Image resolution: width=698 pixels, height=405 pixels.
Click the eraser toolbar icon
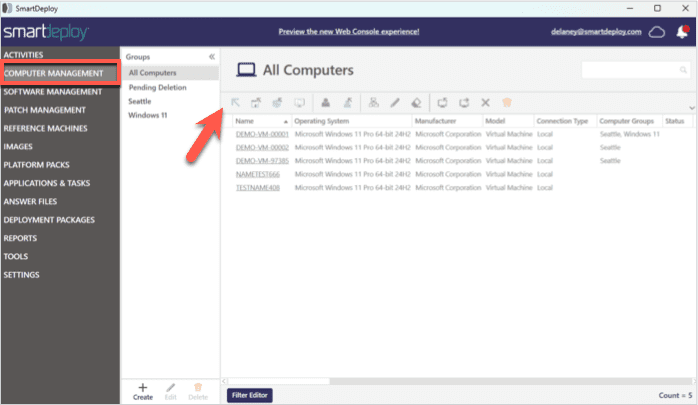point(416,103)
